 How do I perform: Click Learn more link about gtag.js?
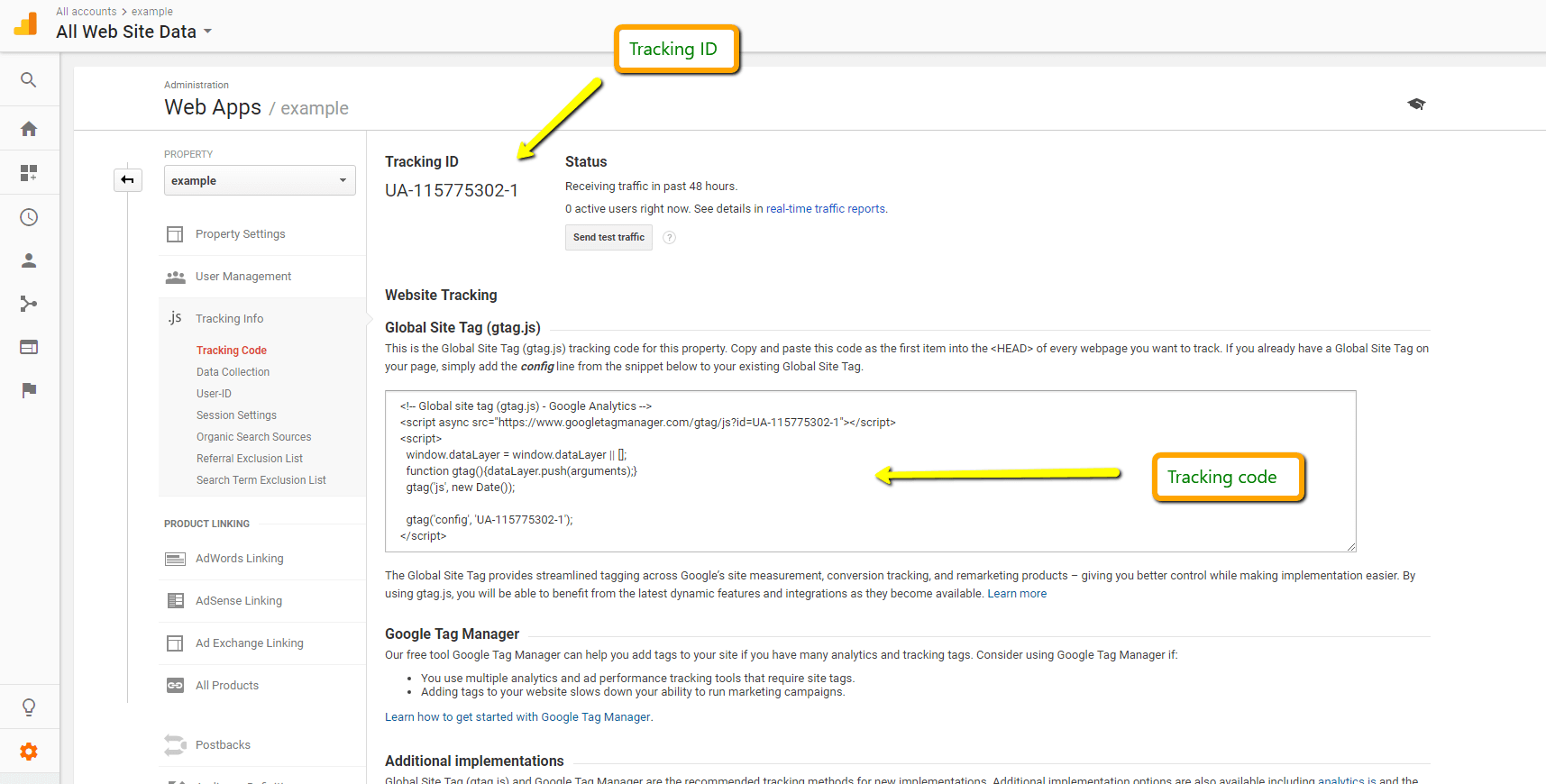1017,594
